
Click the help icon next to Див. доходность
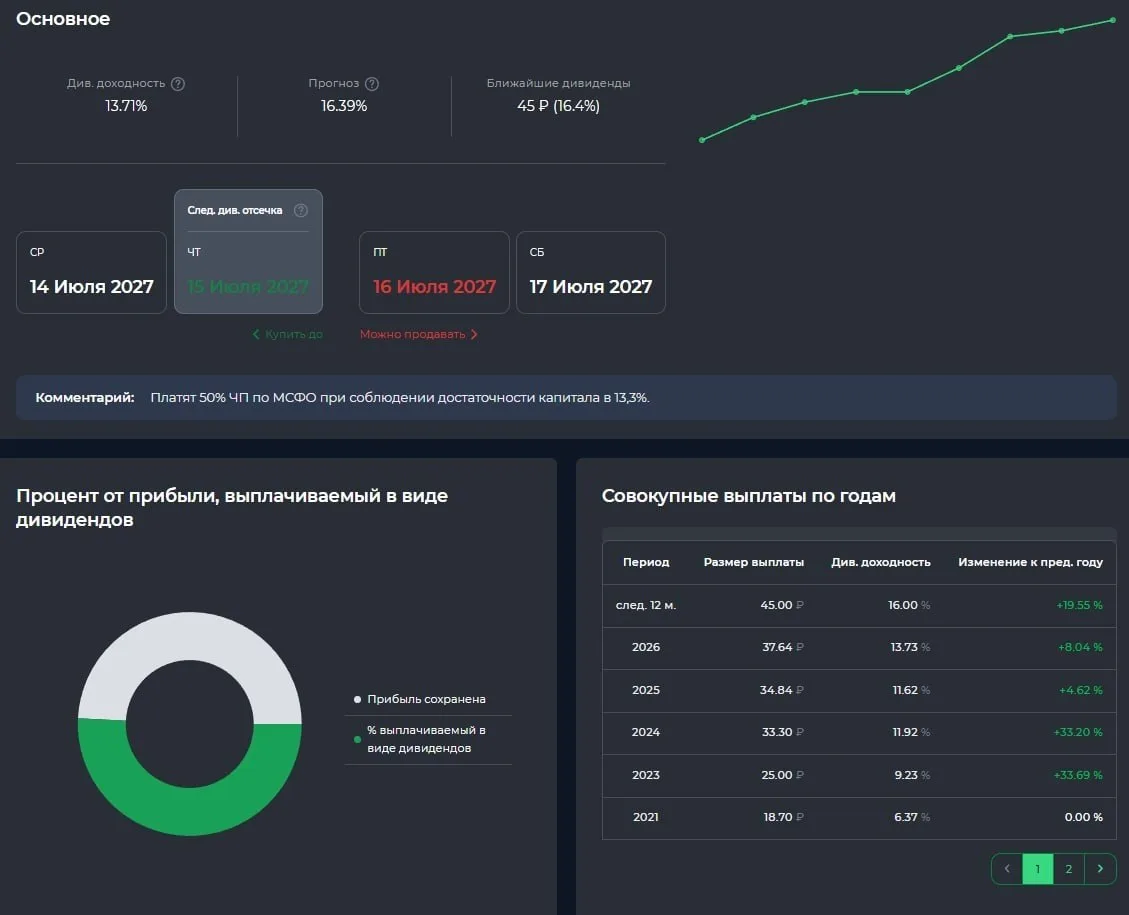point(178,84)
